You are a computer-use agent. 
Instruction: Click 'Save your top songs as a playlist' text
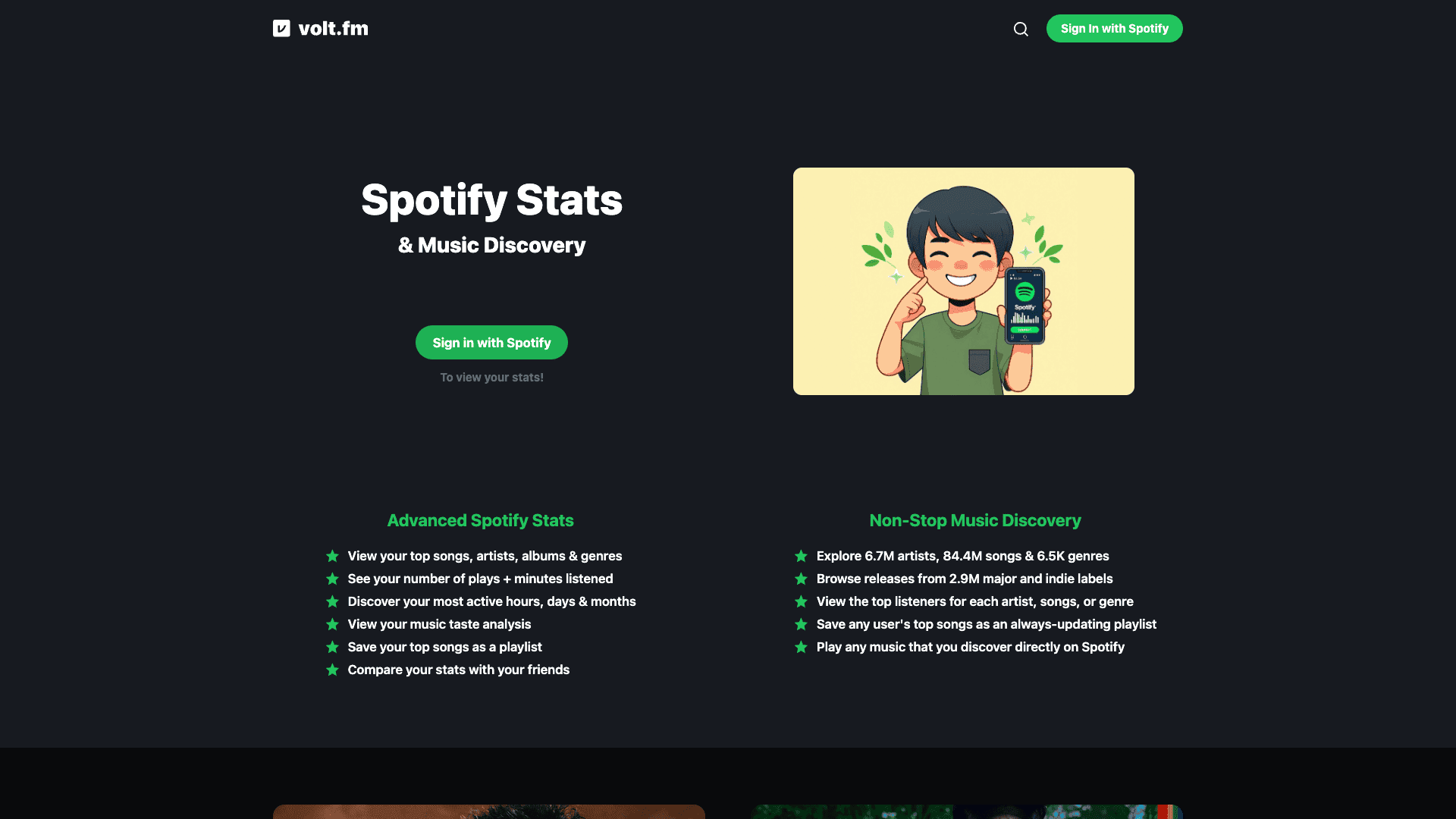(444, 647)
